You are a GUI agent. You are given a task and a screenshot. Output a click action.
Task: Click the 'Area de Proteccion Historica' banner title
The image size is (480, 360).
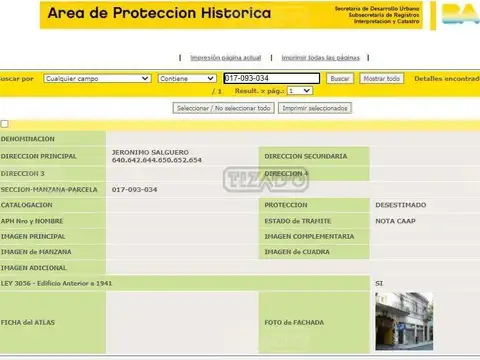159,13
